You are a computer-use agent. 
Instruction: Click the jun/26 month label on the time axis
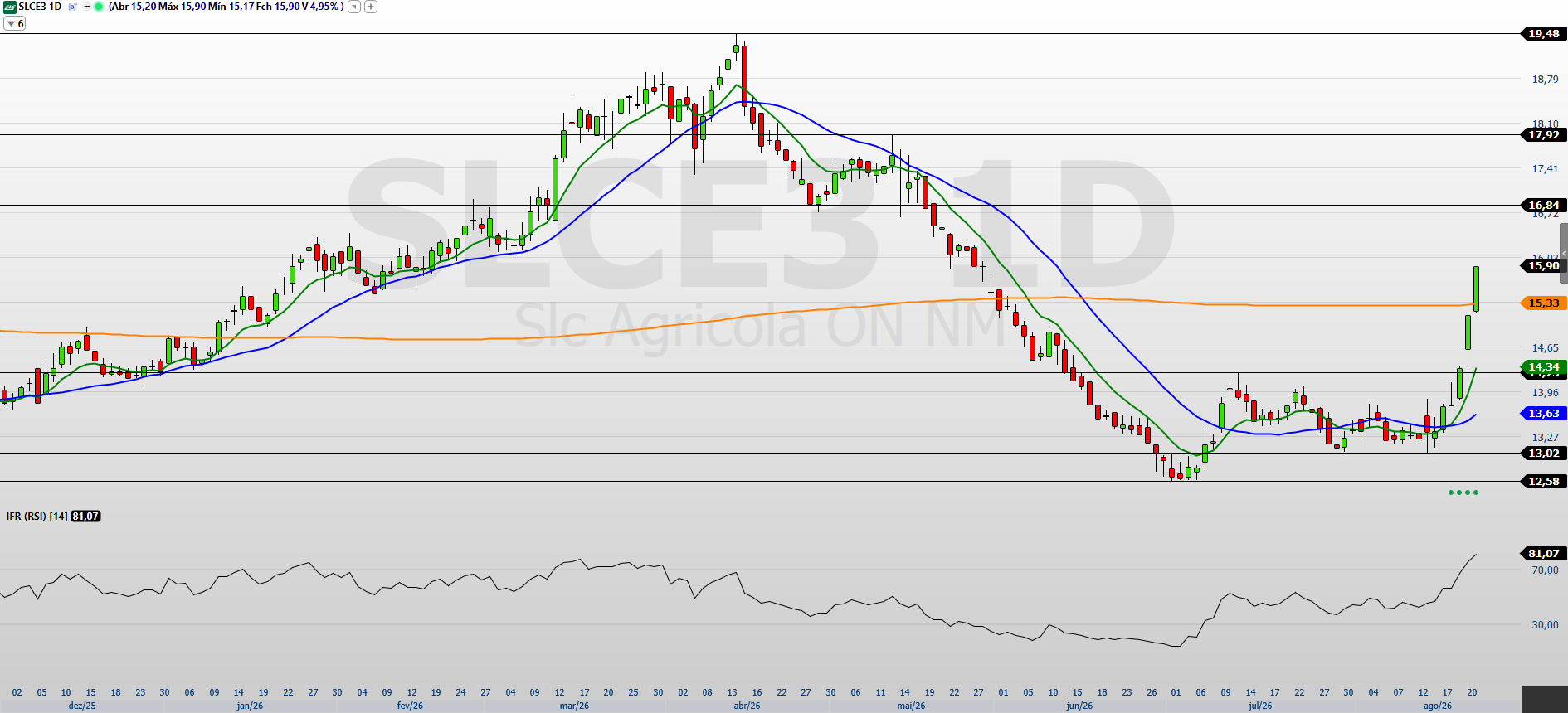pos(1079,706)
